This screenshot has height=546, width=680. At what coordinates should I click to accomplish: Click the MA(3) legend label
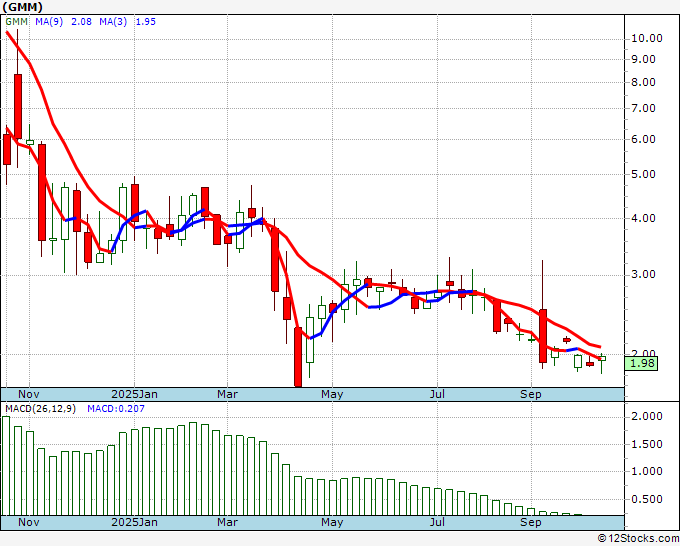pos(113,22)
